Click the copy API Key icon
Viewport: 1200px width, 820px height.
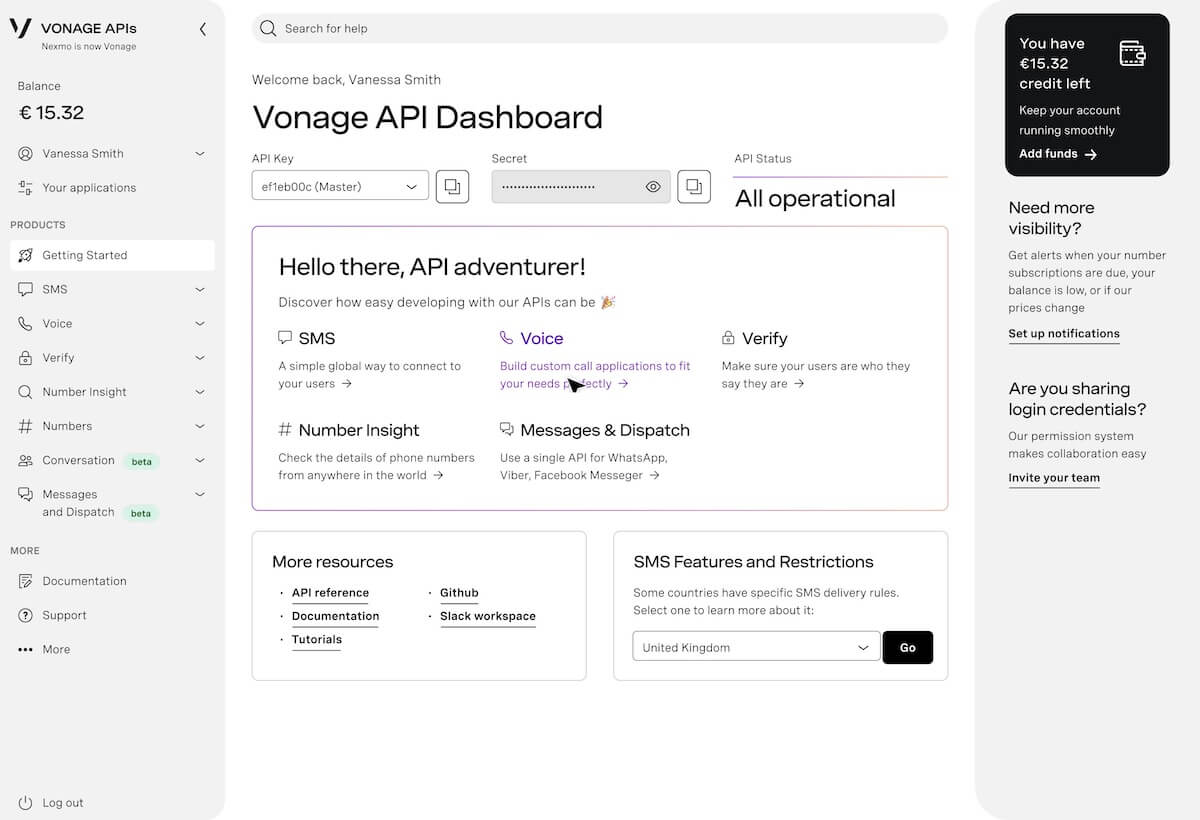point(452,186)
